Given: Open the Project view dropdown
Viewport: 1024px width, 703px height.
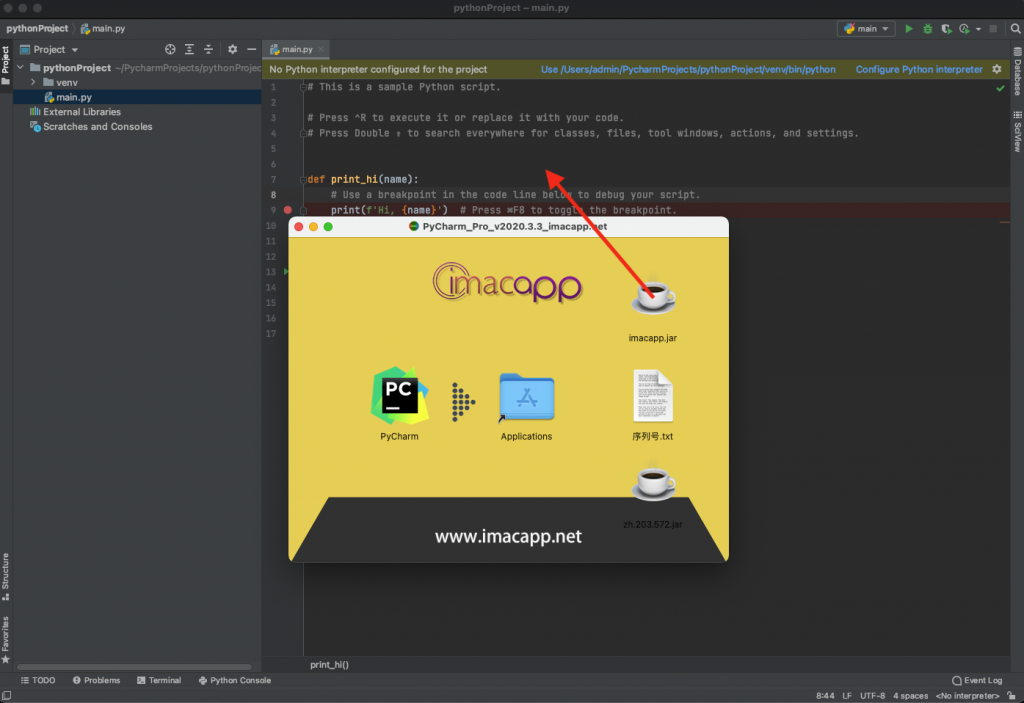Looking at the screenshot, I should point(50,50).
